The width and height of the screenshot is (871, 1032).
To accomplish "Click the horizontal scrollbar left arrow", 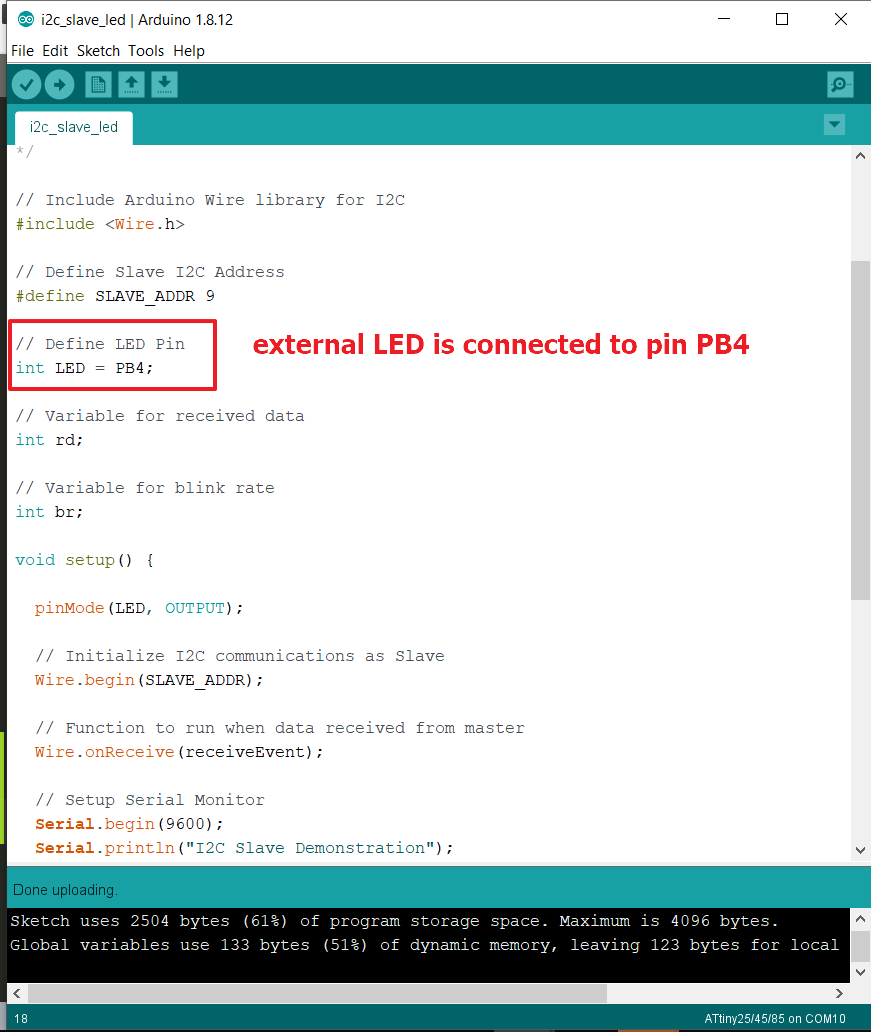I will [17, 993].
